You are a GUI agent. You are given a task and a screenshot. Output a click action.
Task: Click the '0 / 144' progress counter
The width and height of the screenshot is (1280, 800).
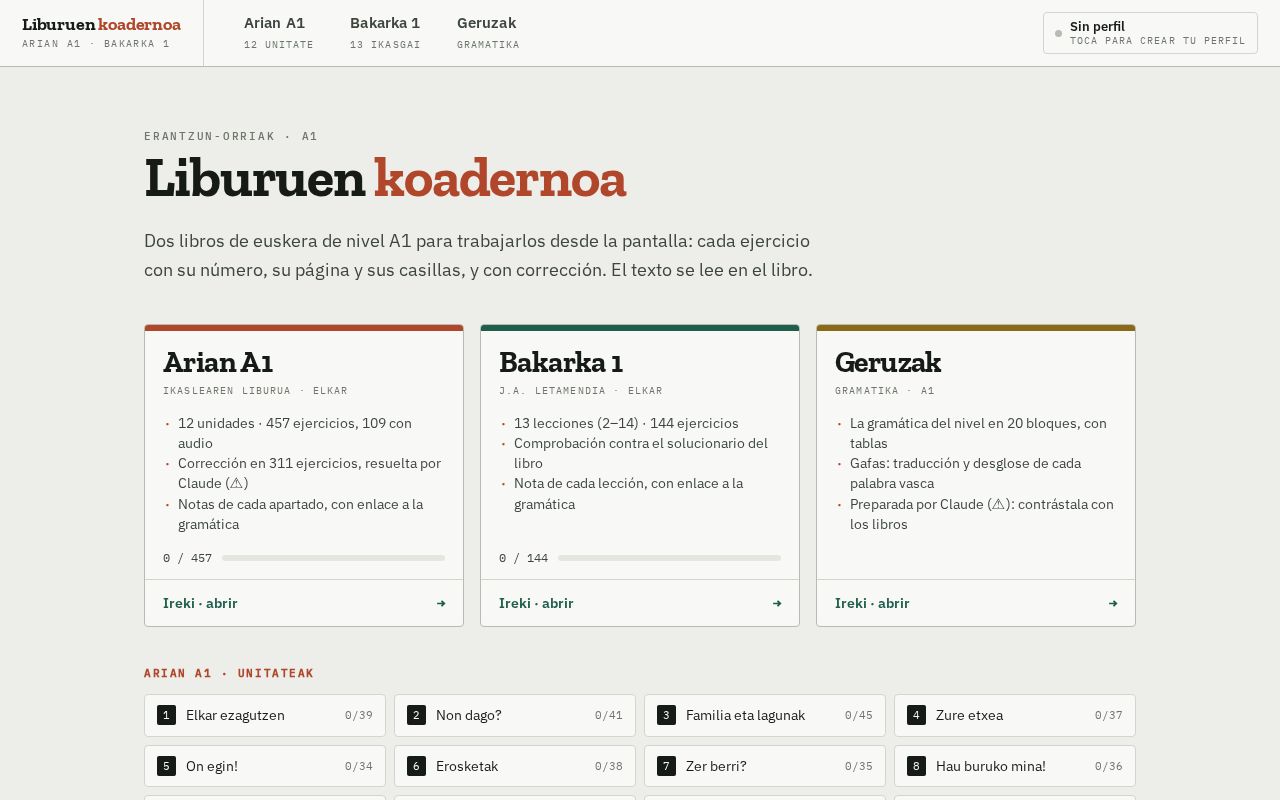[x=524, y=558]
